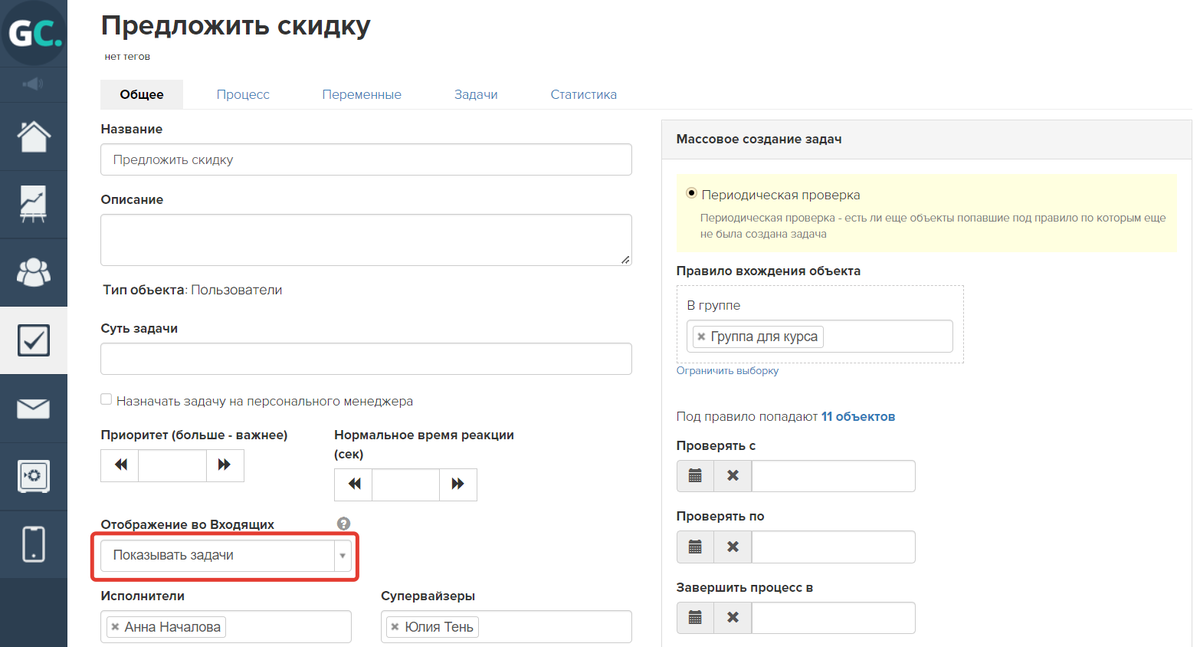
Task: Remove Юлия Тень from Супервайзеры
Action: pyautogui.click(x=395, y=628)
